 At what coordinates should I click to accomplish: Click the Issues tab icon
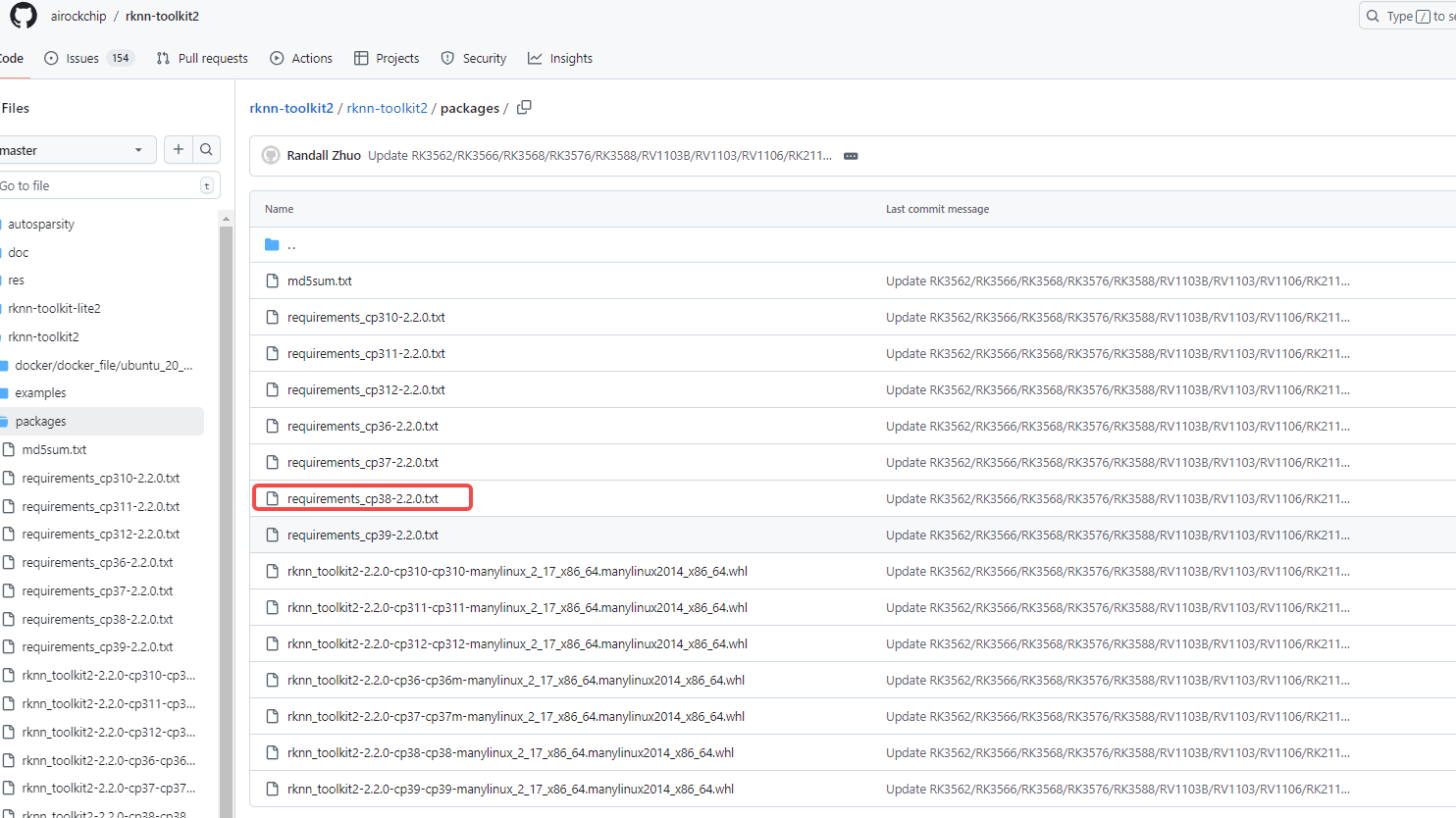pyautogui.click(x=51, y=58)
